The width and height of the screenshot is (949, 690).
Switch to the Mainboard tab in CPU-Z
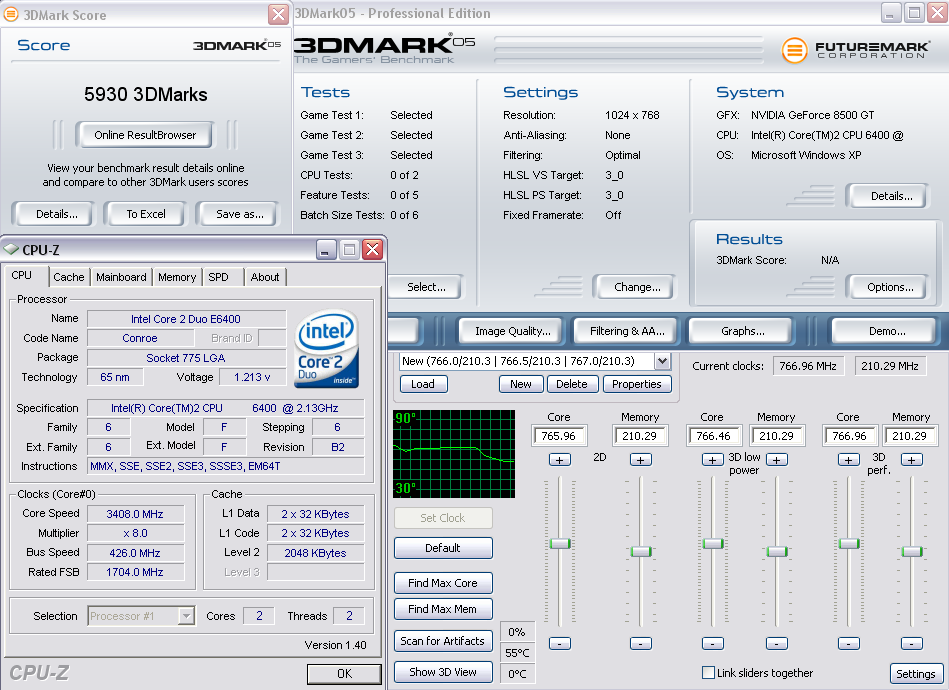pos(121,277)
